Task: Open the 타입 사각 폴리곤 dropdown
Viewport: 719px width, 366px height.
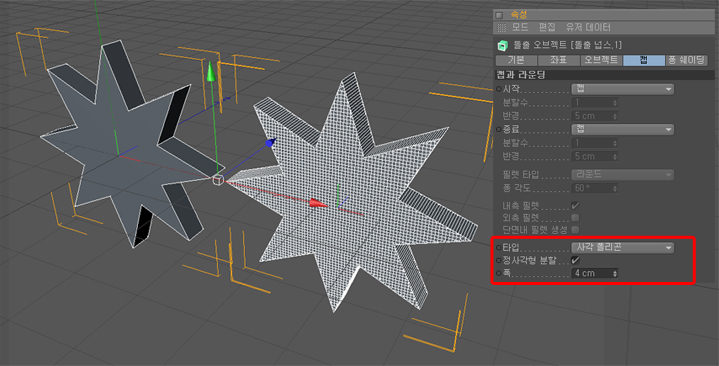Action: 622,248
